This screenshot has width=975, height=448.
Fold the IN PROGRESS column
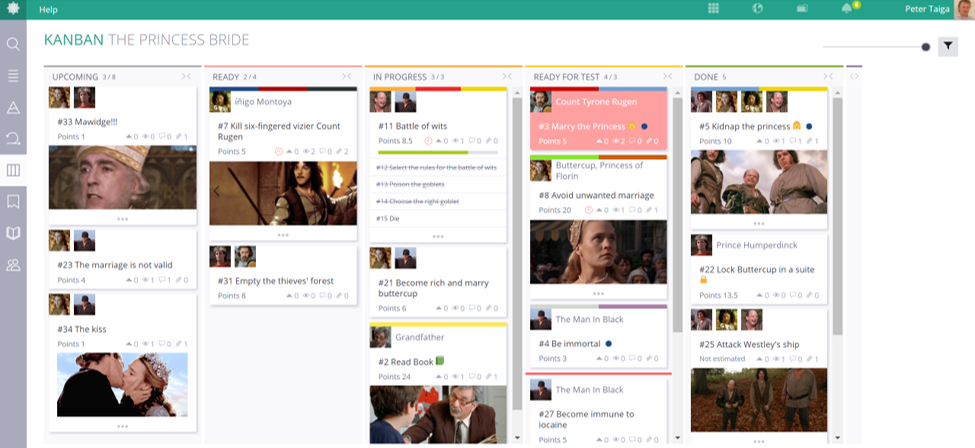[507, 76]
